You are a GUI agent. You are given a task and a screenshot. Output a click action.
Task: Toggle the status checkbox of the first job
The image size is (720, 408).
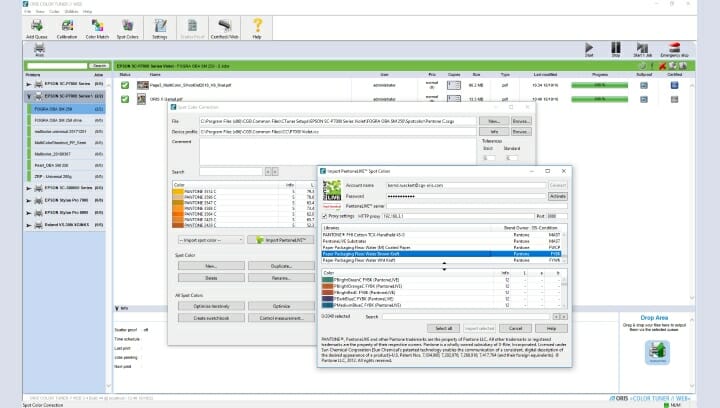point(125,85)
